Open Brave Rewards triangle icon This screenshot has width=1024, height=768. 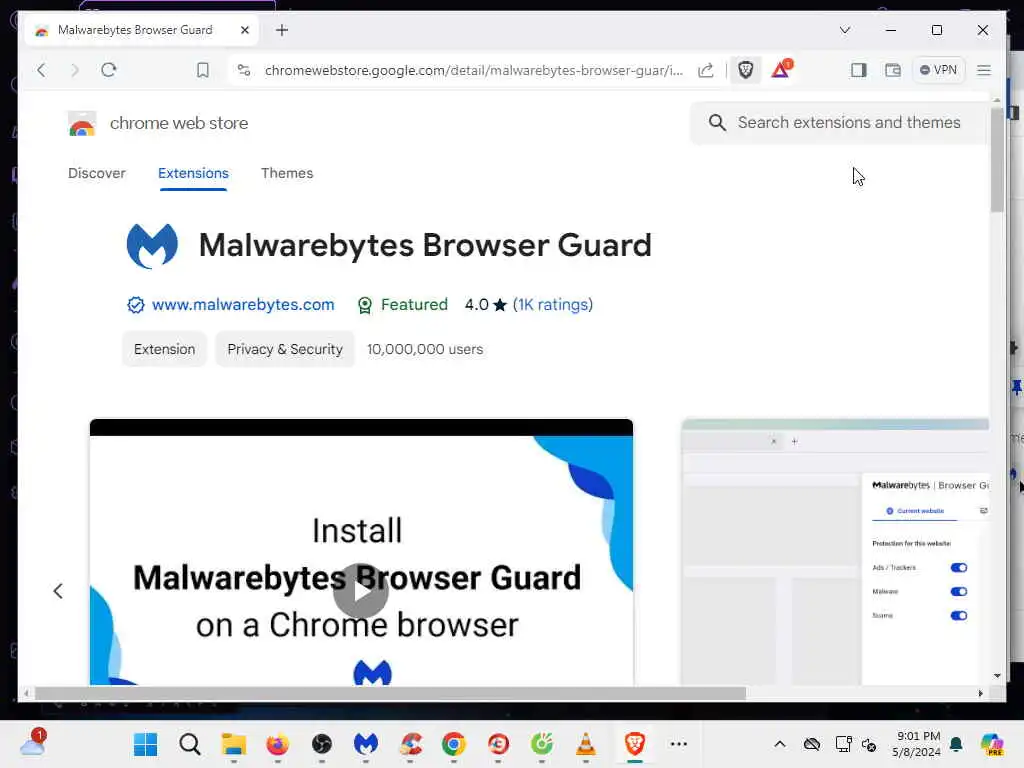(781, 69)
